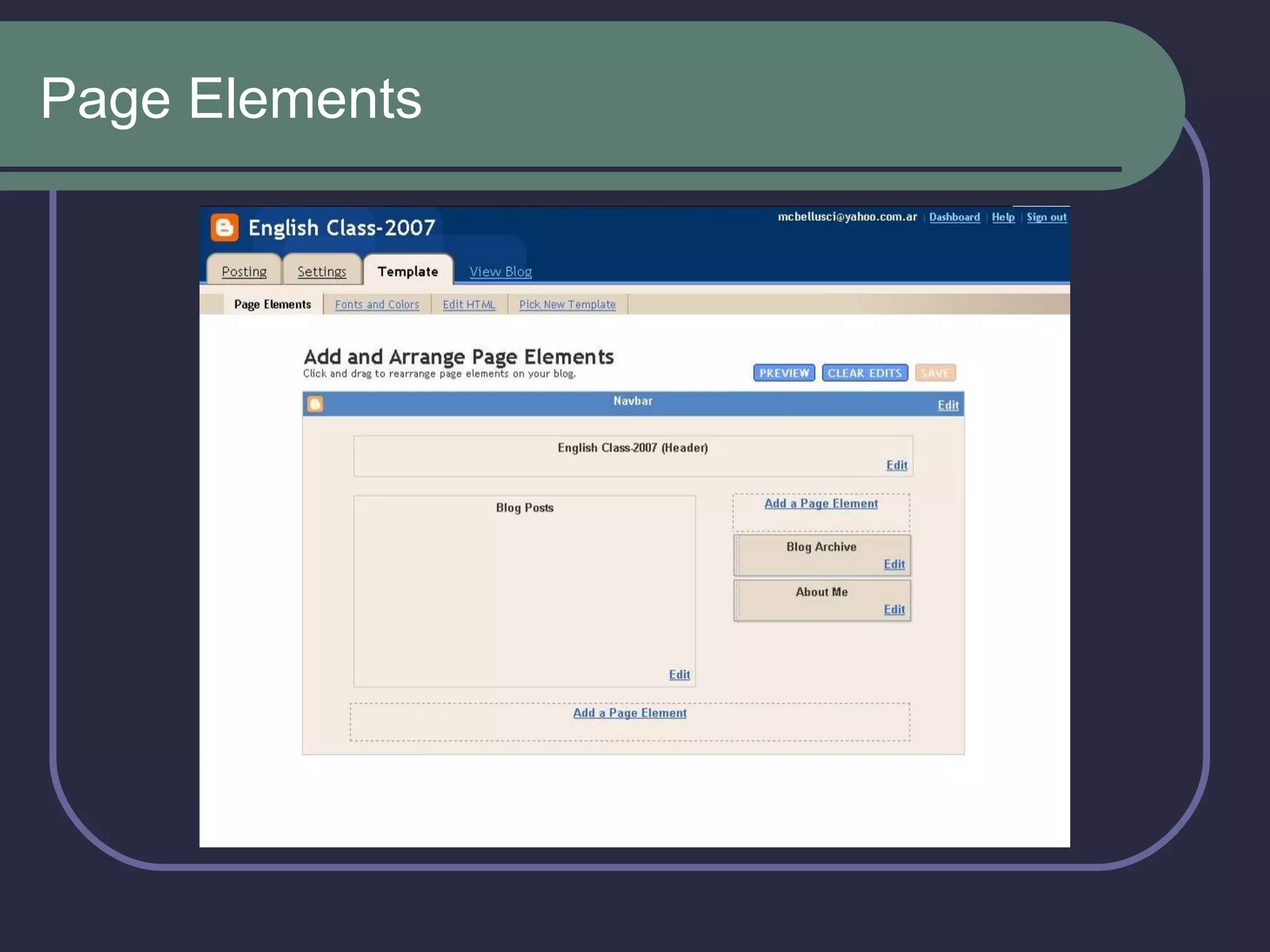Click Add a Page Element in the footer

pos(629,713)
